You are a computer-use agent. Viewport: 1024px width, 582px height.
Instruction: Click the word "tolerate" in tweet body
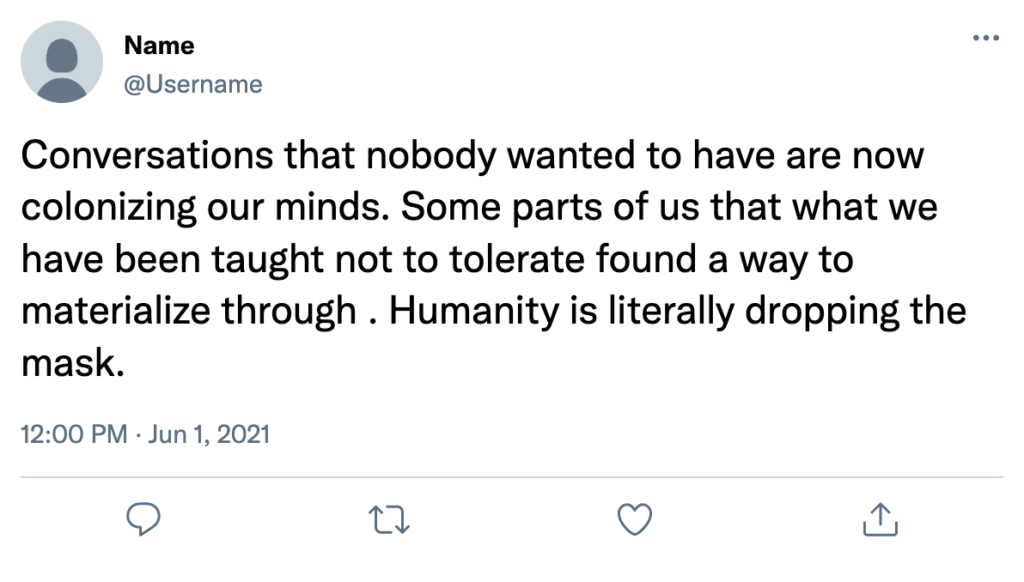518,259
